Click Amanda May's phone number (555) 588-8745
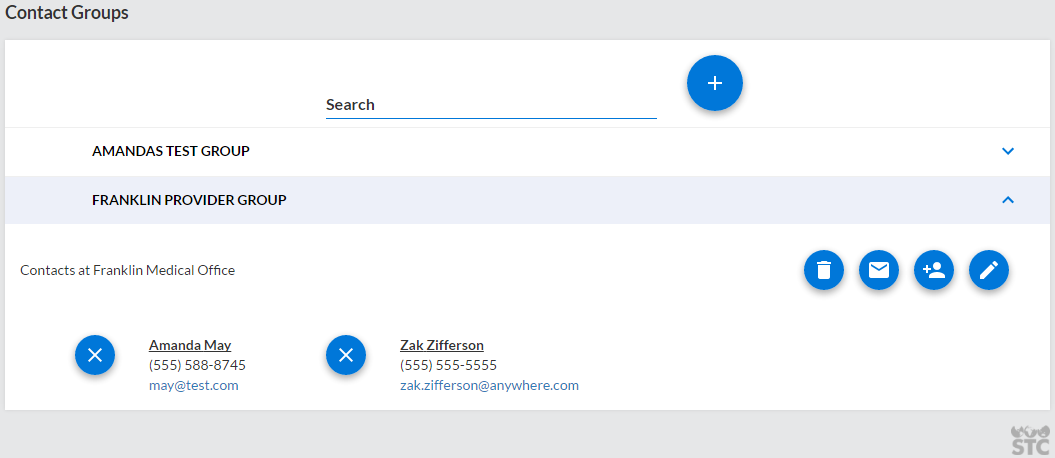This screenshot has width=1055, height=458. (x=197, y=365)
